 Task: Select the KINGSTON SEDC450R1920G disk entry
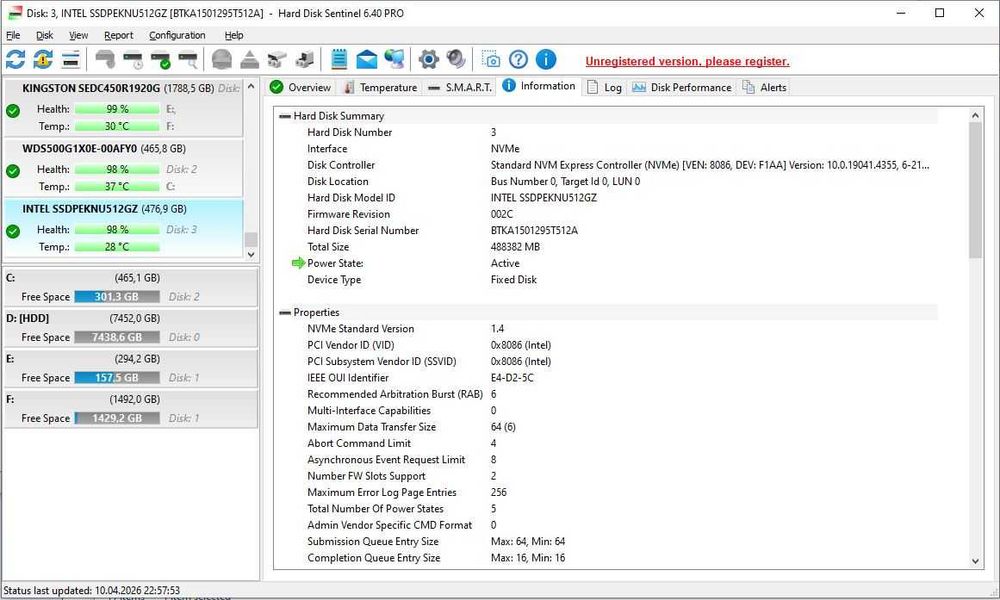tap(122, 107)
